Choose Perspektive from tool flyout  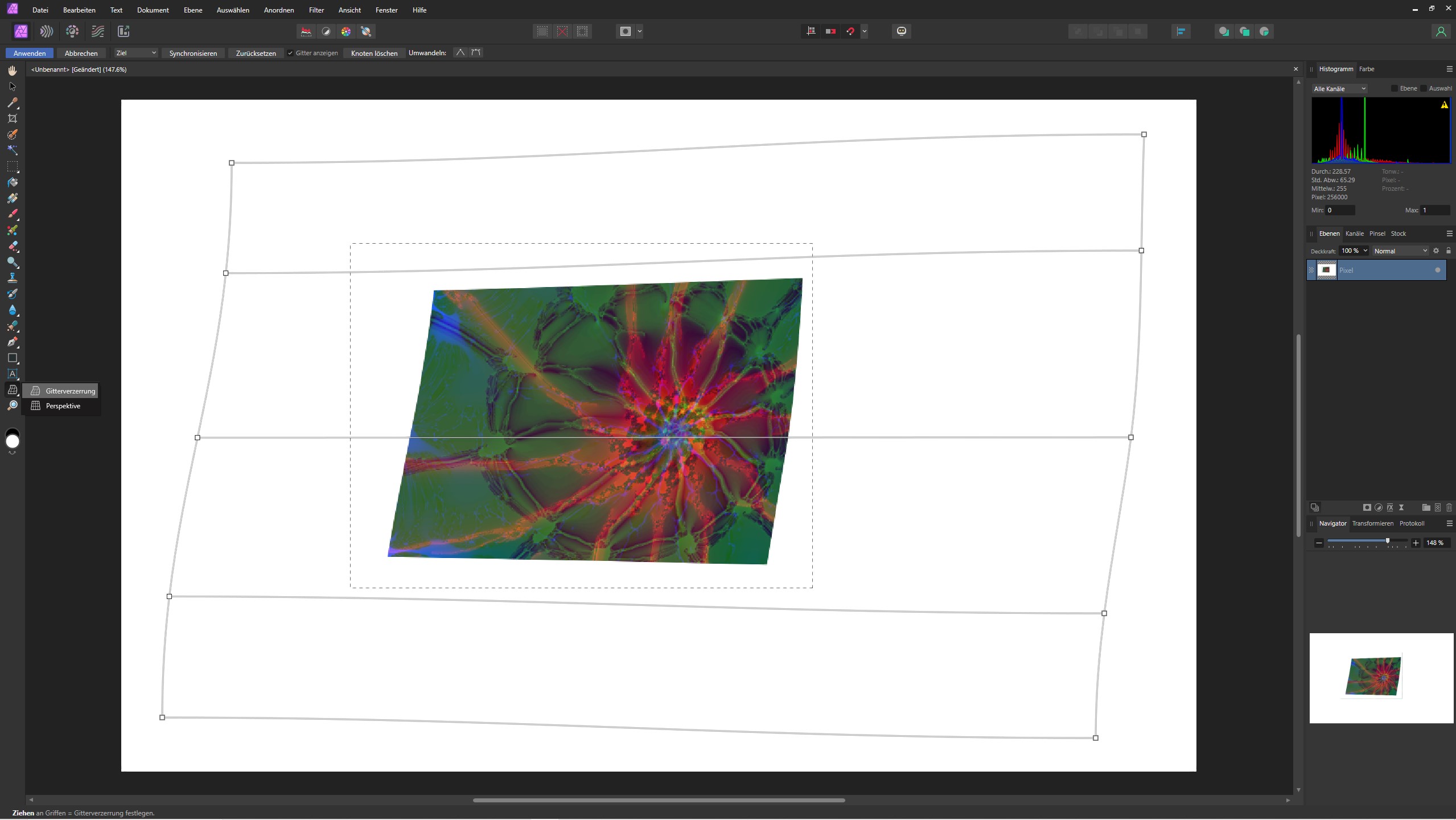coord(63,406)
